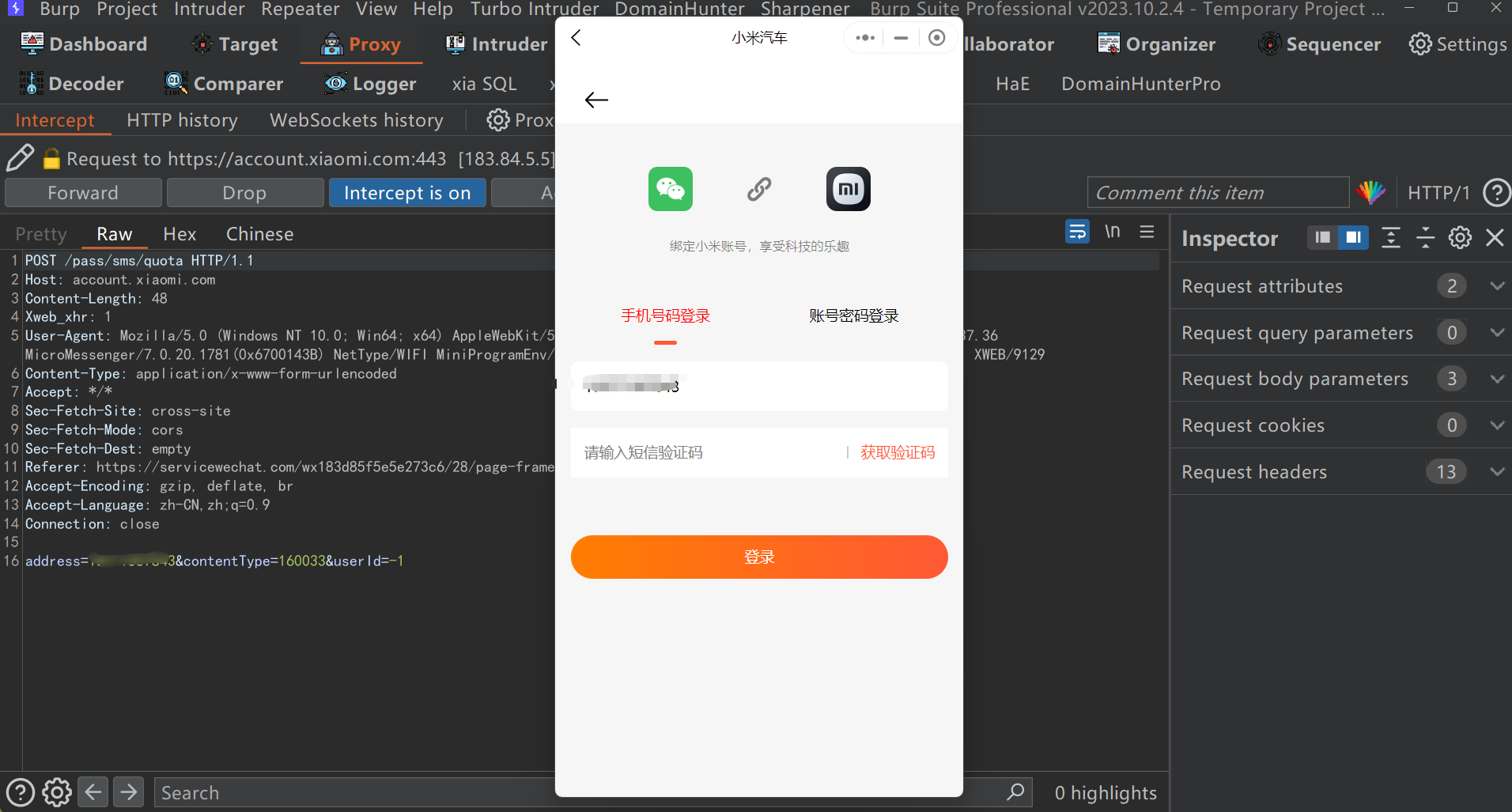
Task: Expand Request cookies section
Action: (x=1496, y=425)
